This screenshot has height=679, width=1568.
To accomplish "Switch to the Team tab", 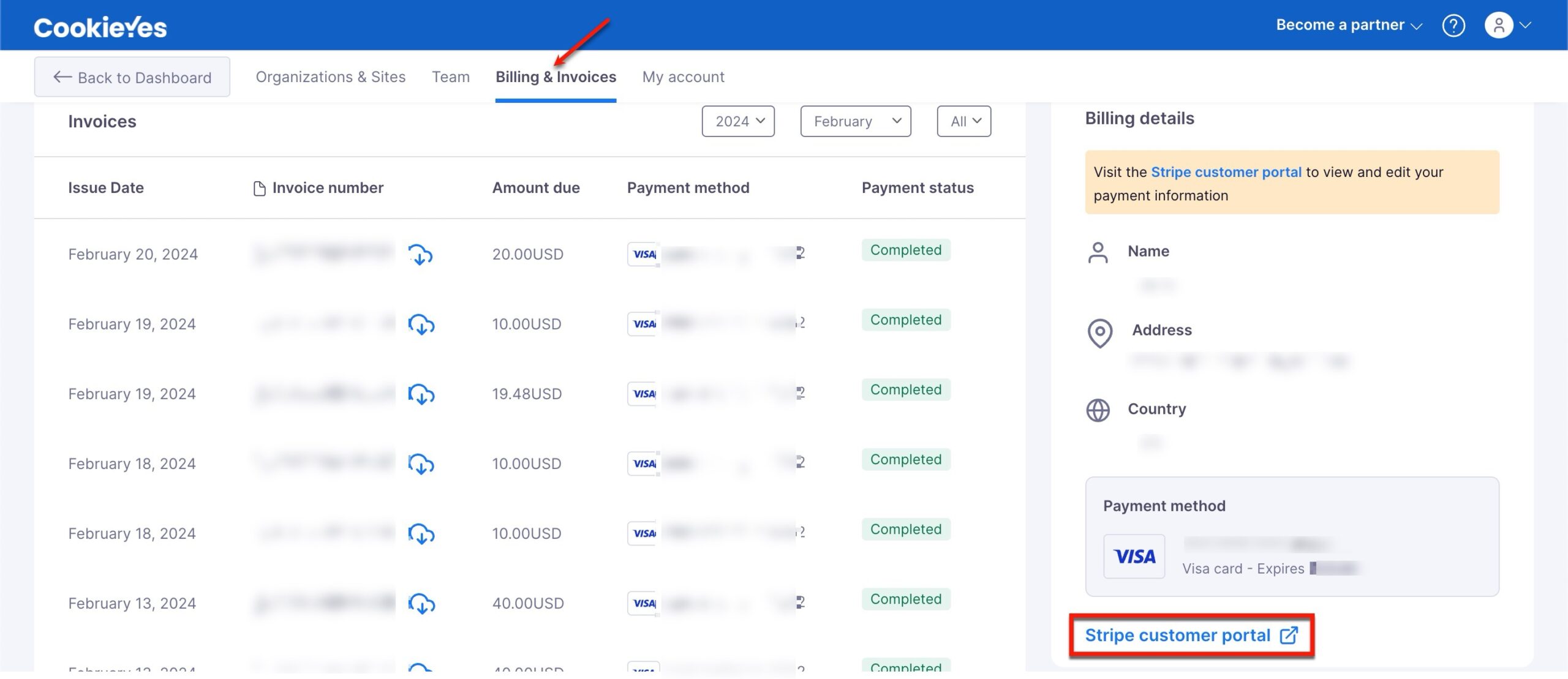I will (x=451, y=76).
